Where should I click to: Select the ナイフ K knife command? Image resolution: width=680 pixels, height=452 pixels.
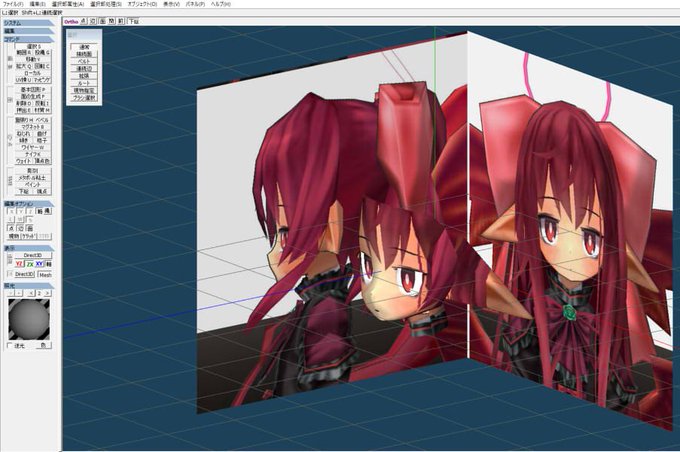click(33, 154)
